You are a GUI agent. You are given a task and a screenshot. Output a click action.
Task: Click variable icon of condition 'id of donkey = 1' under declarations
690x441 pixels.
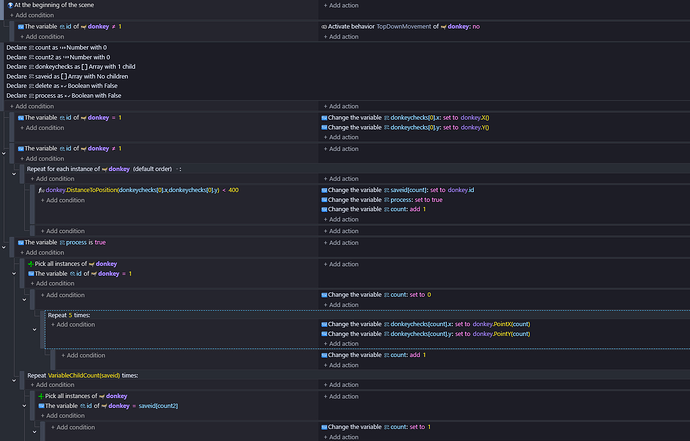tap(21, 118)
